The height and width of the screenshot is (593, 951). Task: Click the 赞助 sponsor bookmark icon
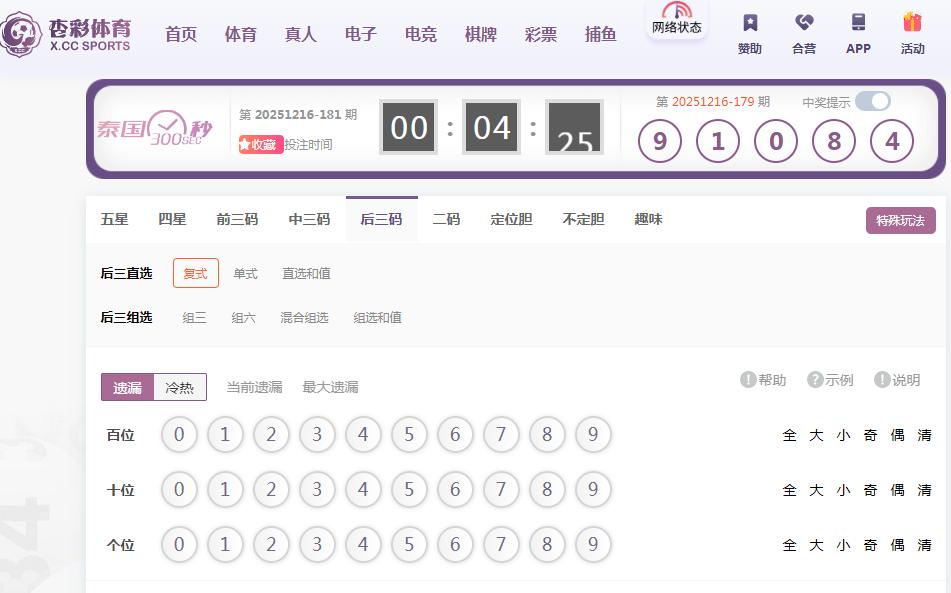tap(750, 23)
